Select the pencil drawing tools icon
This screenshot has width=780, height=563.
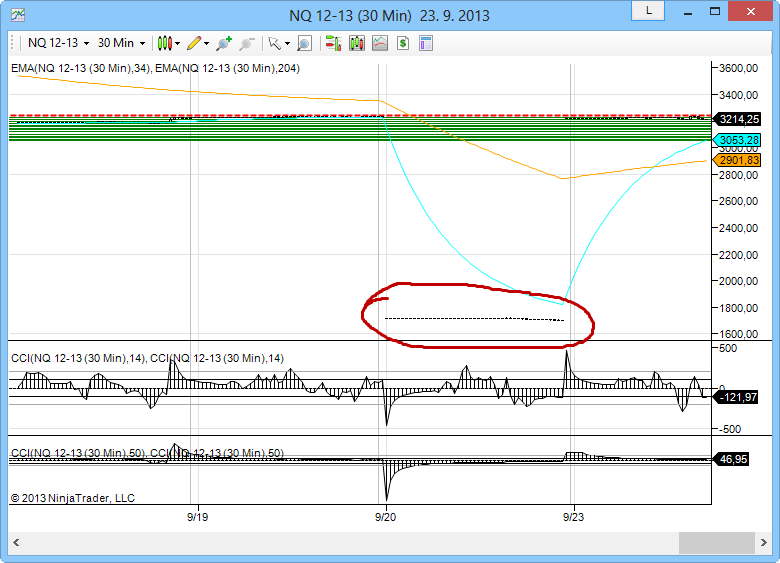(194, 43)
